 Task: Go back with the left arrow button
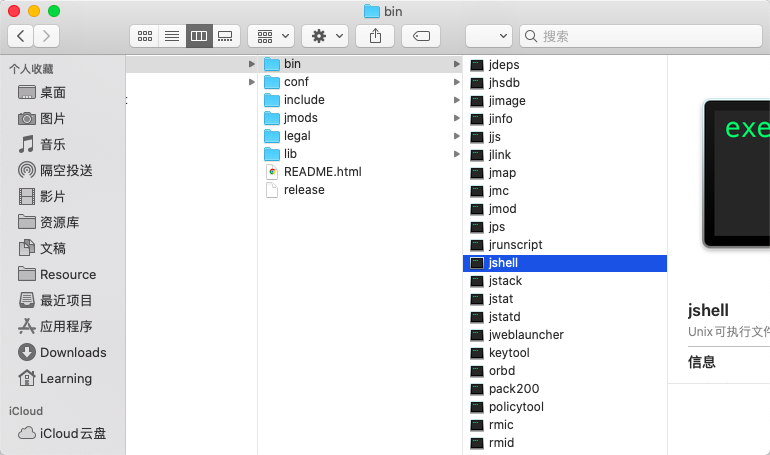click(21, 36)
